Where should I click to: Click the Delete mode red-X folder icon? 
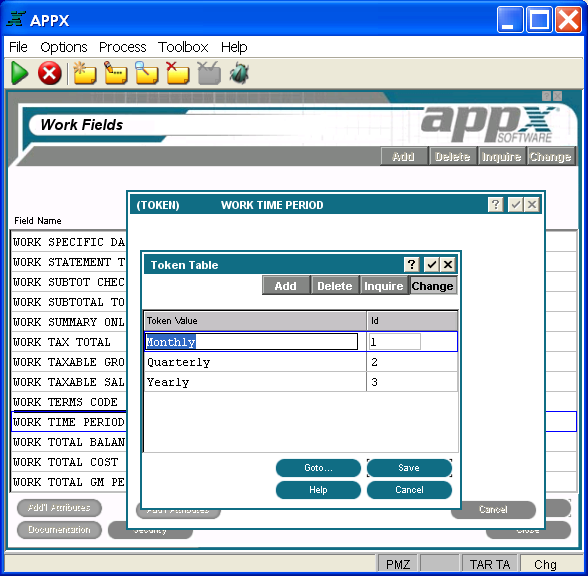(178, 73)
